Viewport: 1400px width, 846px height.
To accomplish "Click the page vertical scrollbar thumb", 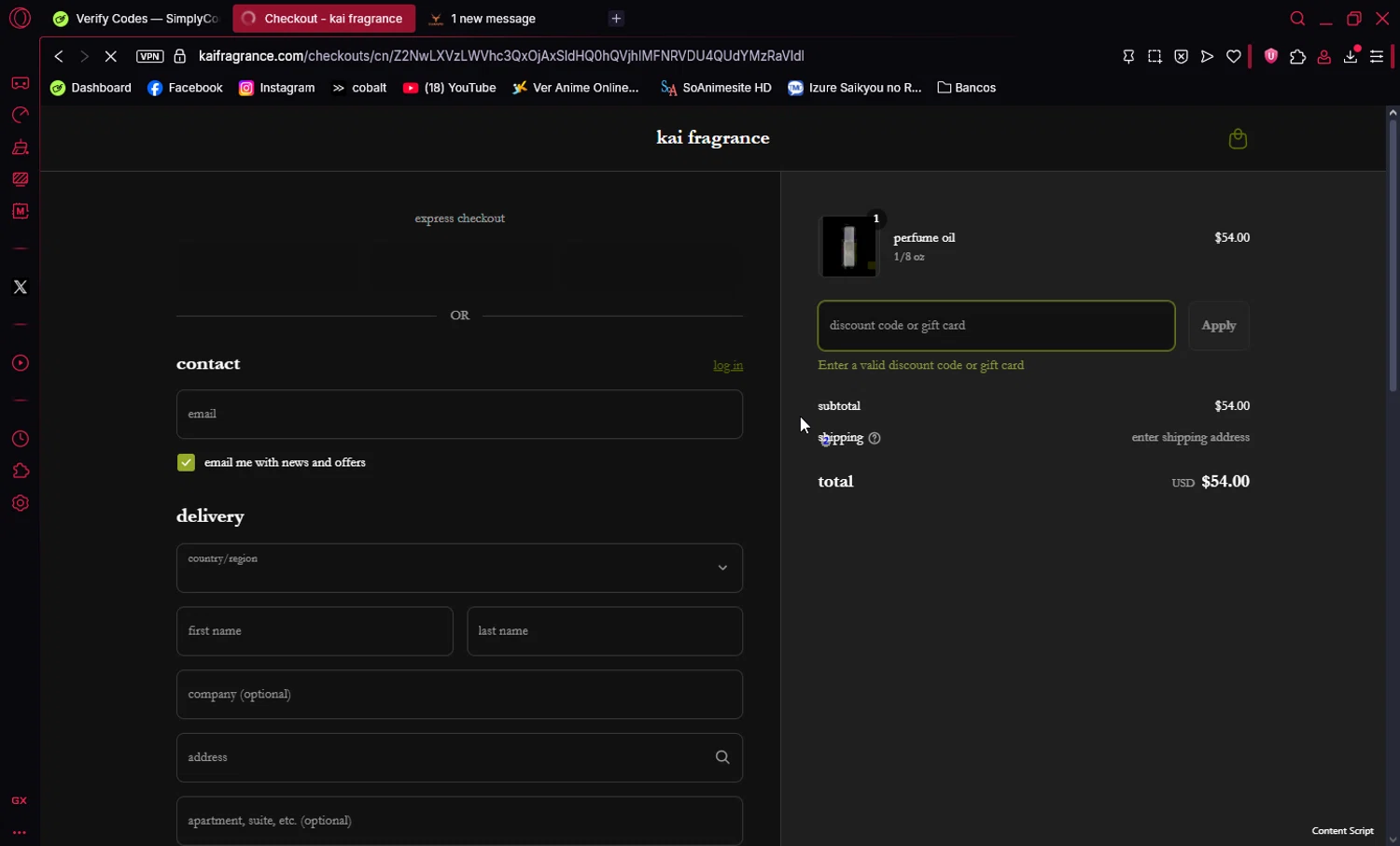I will pyautogui.click(x=1393, y=254).
